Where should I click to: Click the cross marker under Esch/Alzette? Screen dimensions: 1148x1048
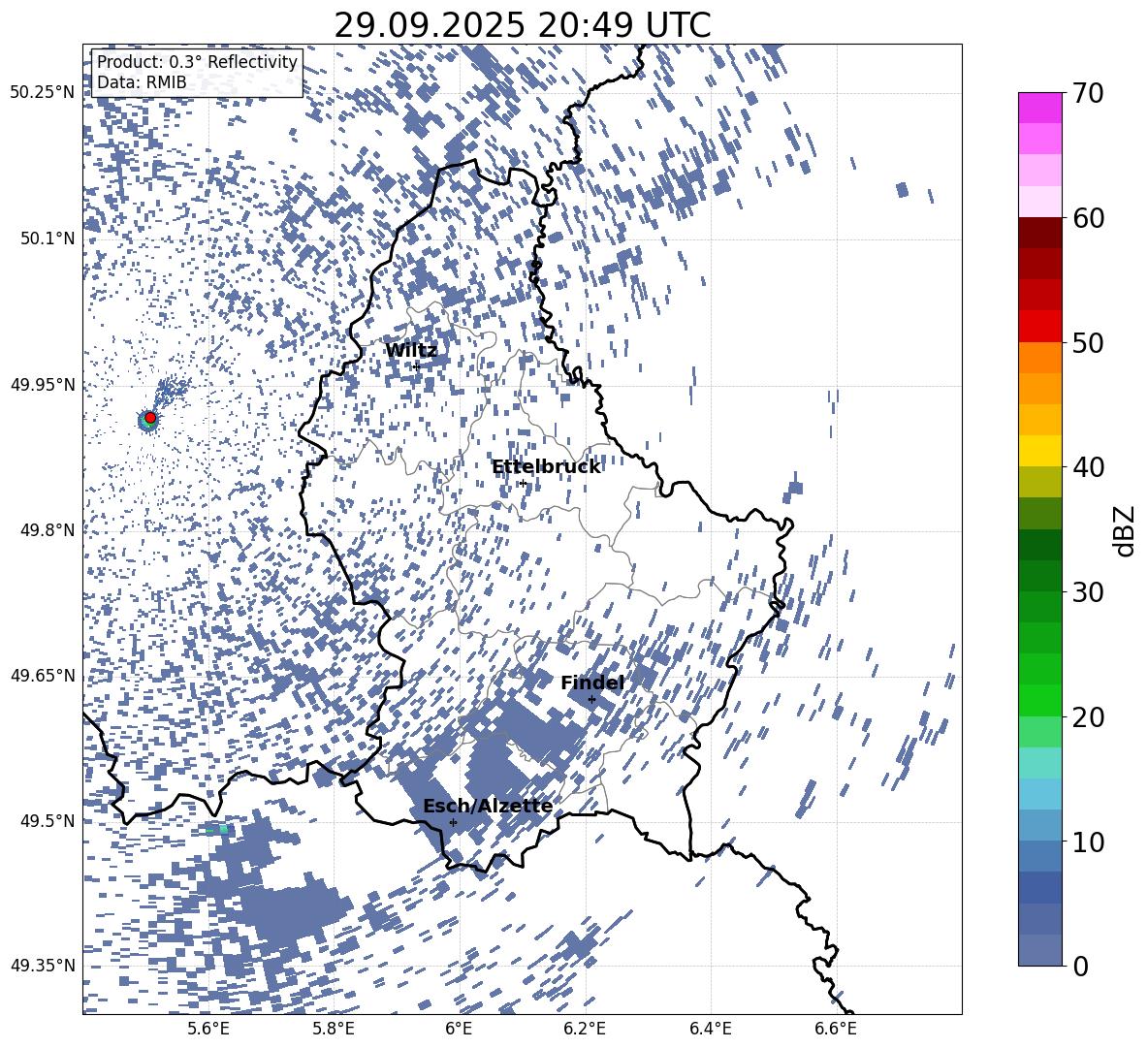453,822
